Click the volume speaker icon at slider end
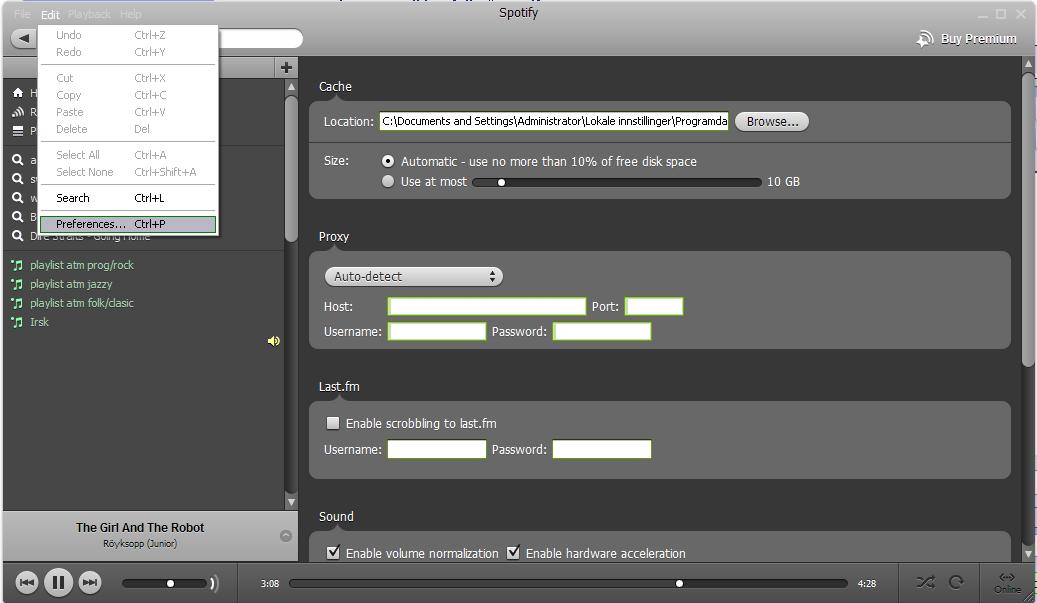1037x603 pixels. pyautogui.click(x=214, y=583)
